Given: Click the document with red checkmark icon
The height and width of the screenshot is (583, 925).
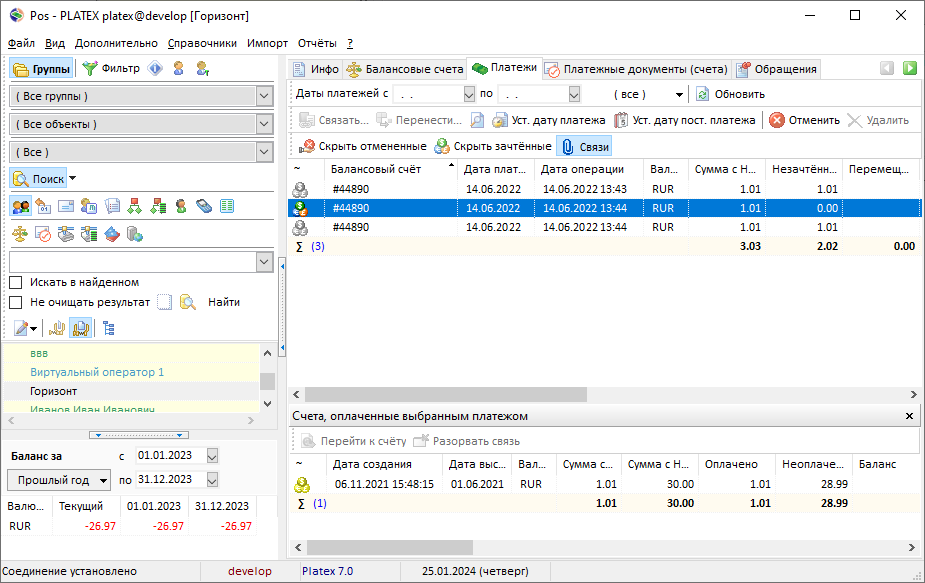Looking at the screenshot, I should click(43, 234).
